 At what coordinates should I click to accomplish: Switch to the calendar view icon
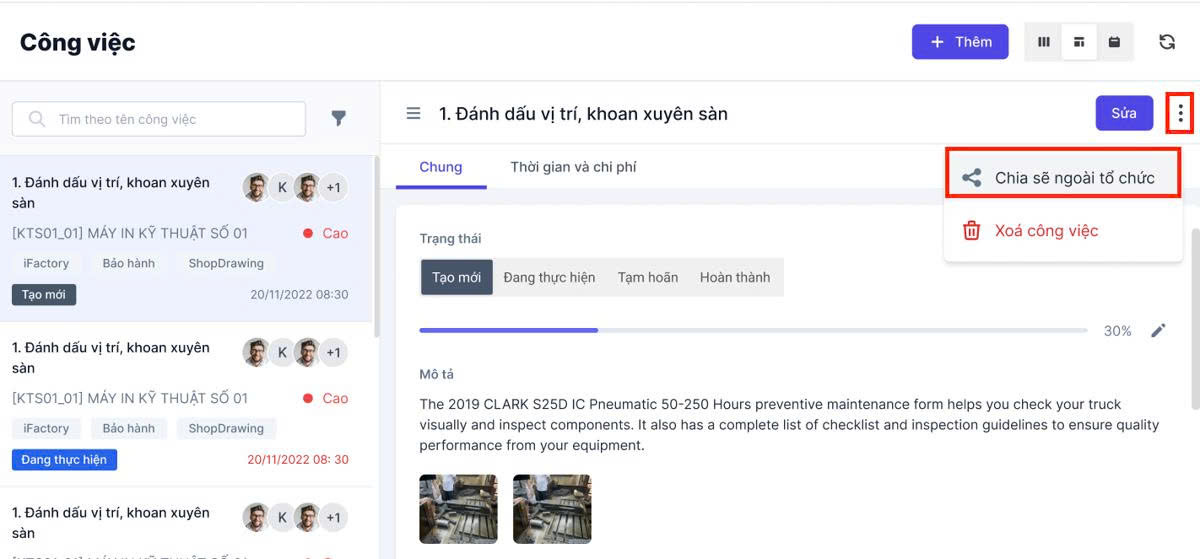point(1114,42)
